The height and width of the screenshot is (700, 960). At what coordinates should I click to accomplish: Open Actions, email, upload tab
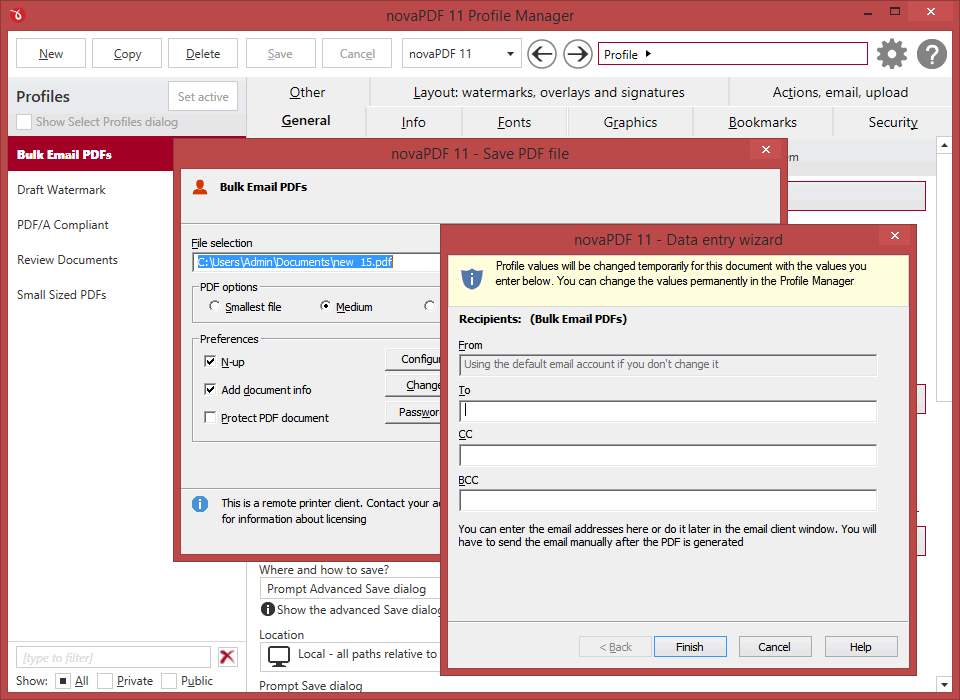(840, 92)
